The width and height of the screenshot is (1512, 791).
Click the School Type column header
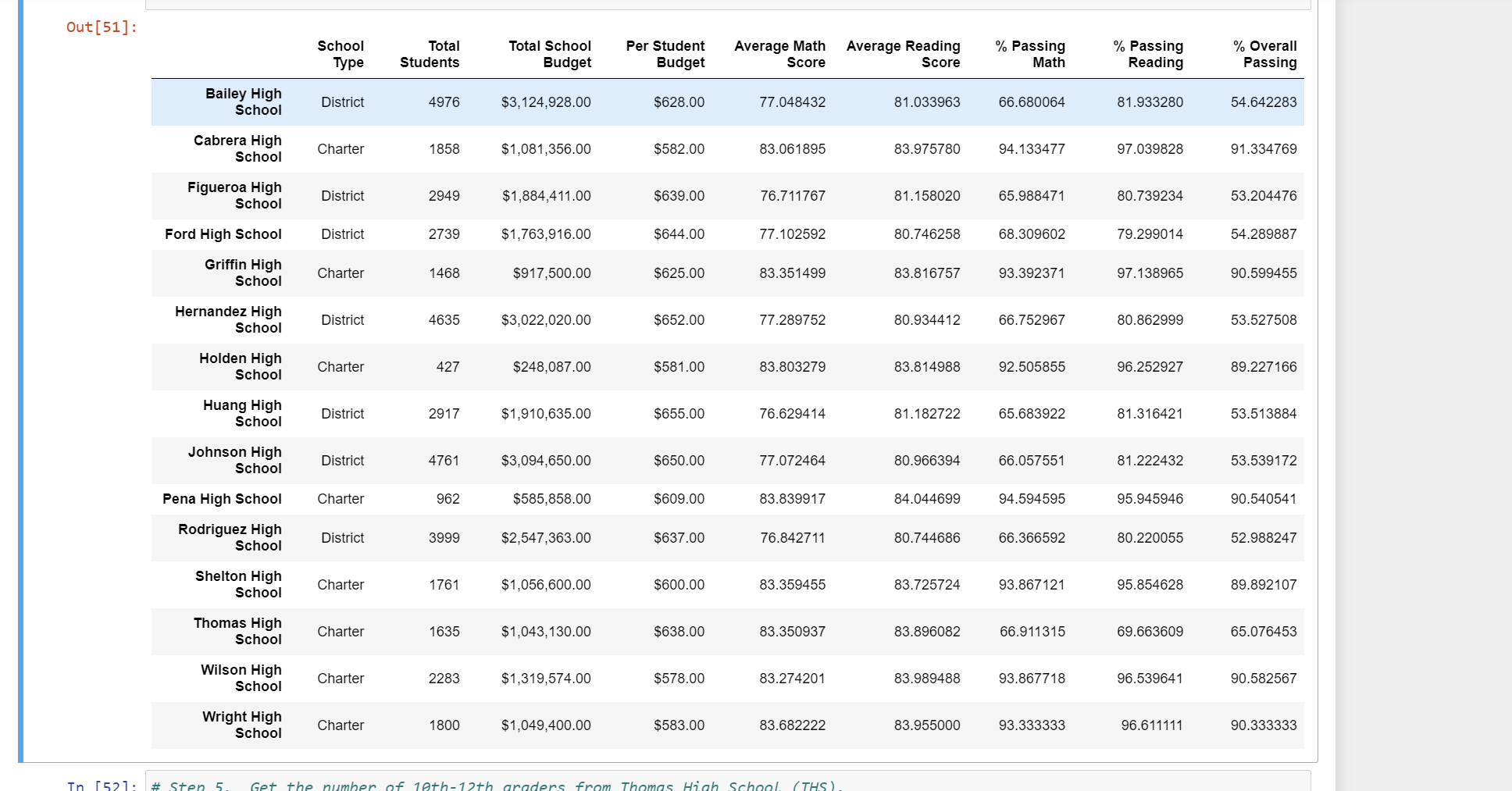pyautogui.click(x=341, y=54)
